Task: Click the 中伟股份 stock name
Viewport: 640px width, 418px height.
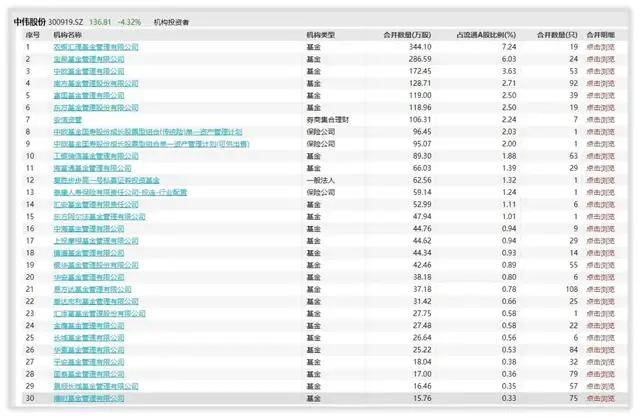Action: [x=30, y=22]
